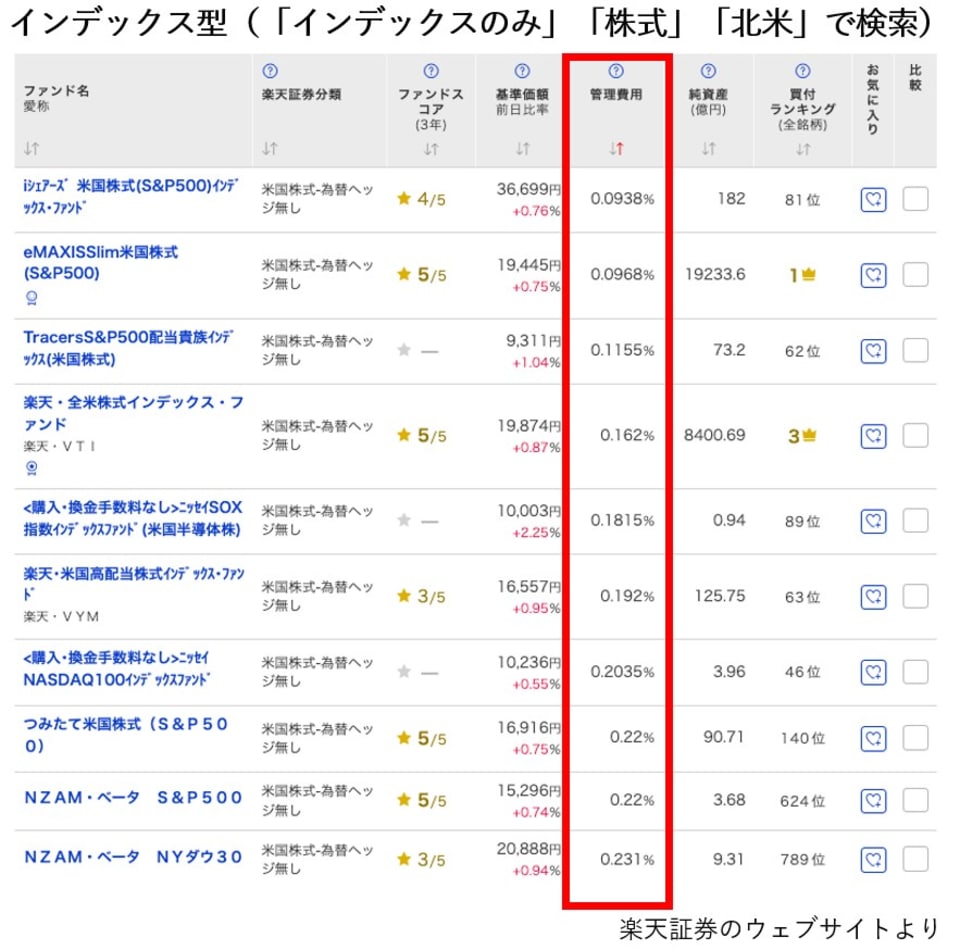Check compare box for 楽天・米国高配当株式
The image size is (960, 950).
(x=915, y=596)
